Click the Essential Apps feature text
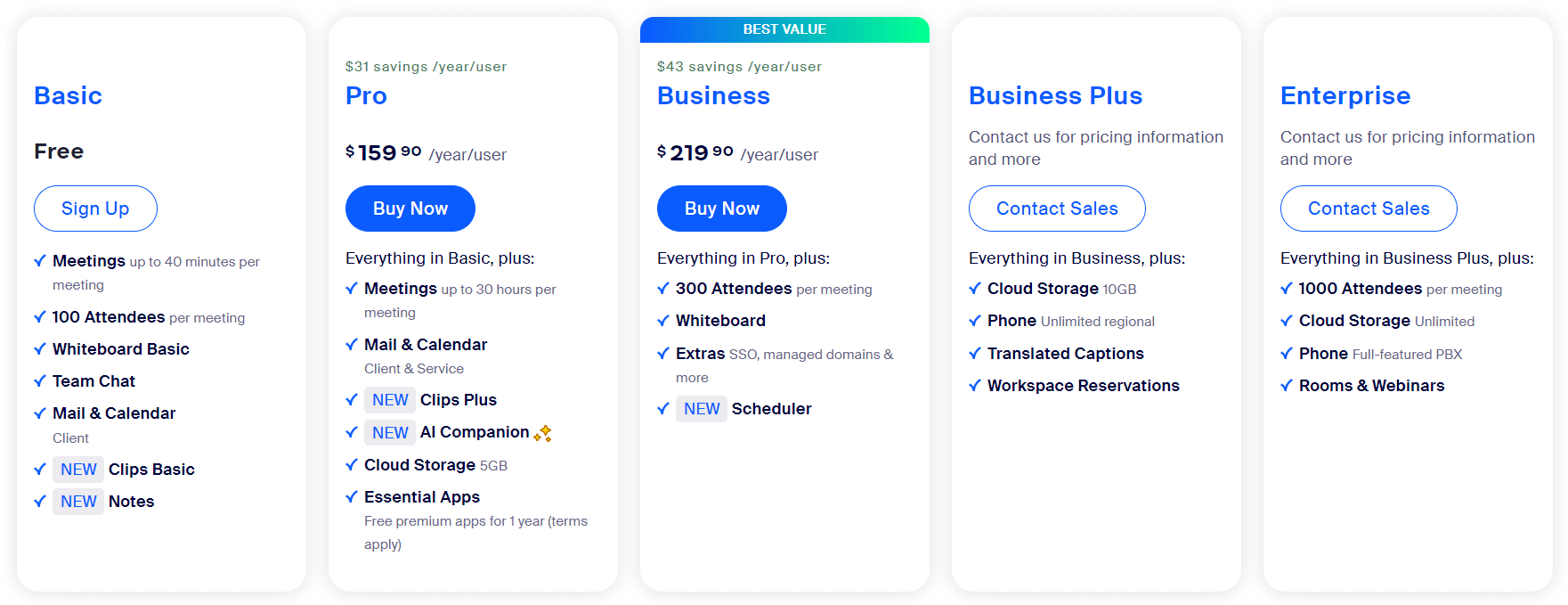This screenshot has width=1568, height=605. pyautogui.click(x=422, y=497)
